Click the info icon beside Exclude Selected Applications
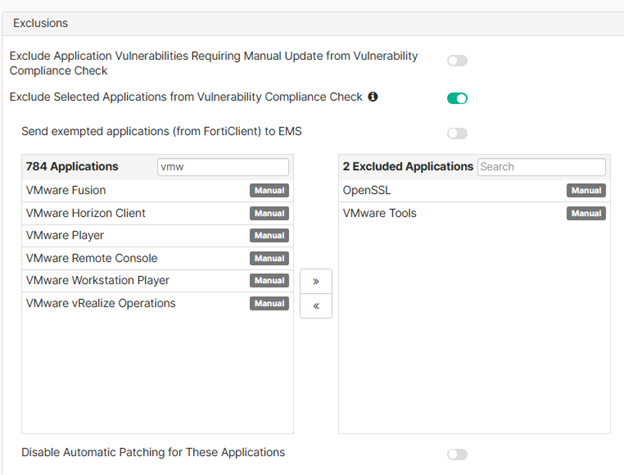 pos(372,97)
